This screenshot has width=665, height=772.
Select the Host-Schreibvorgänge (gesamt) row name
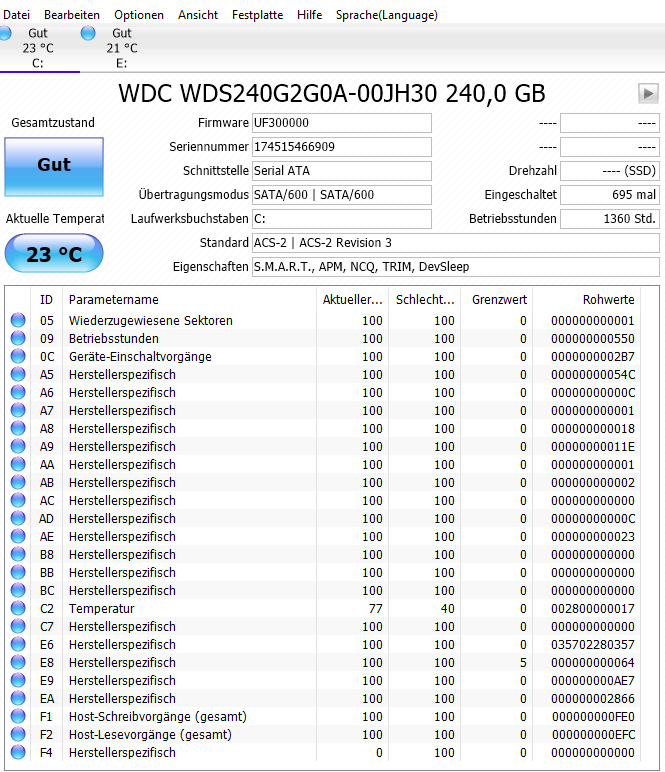coord(158,716)
